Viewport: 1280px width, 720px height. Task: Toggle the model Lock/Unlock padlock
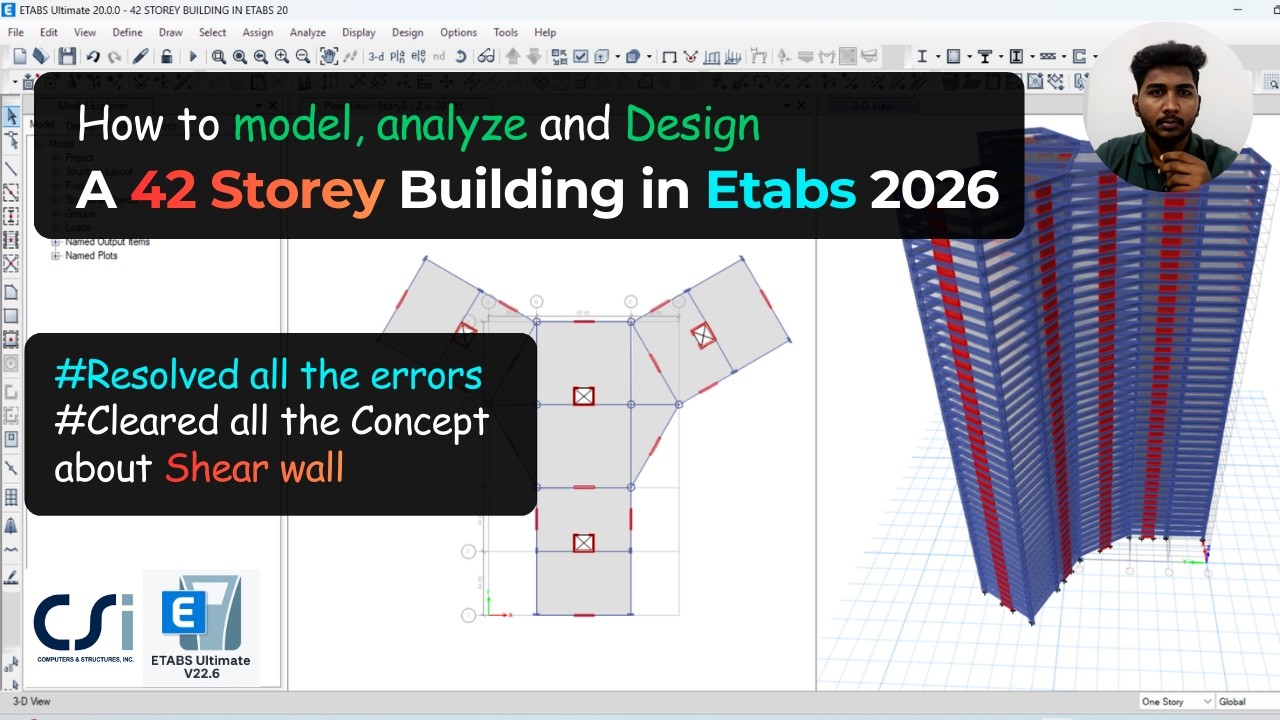(166, 57)
